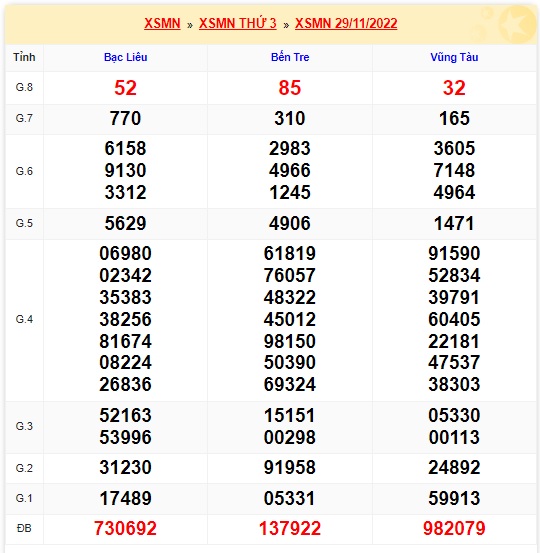Screen dimensions: 540x553
Task: Open the XSMN breadcrumb link
Action: [x=162, y=24]
